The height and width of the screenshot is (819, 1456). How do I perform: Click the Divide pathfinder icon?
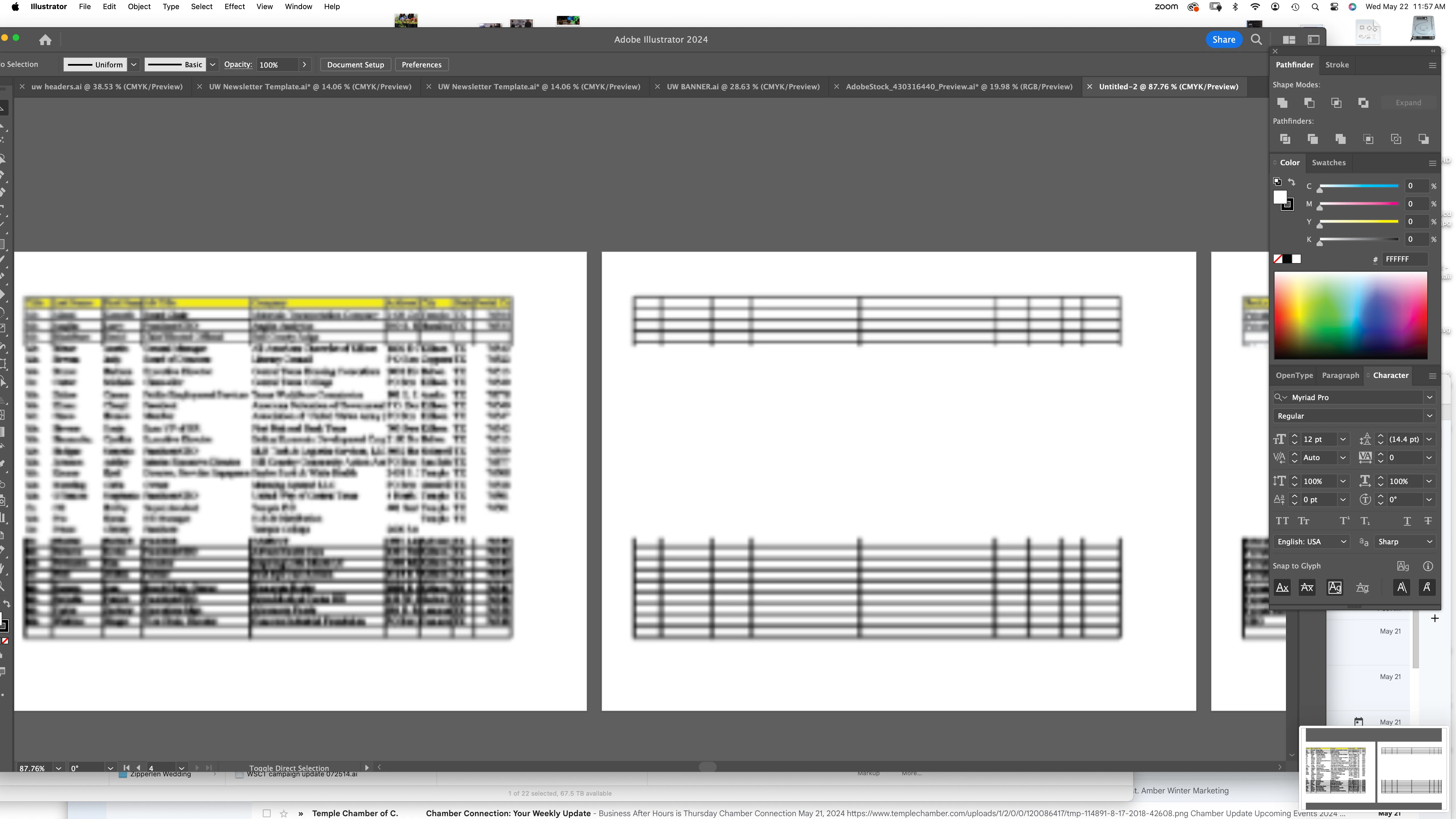point(1285,139)
